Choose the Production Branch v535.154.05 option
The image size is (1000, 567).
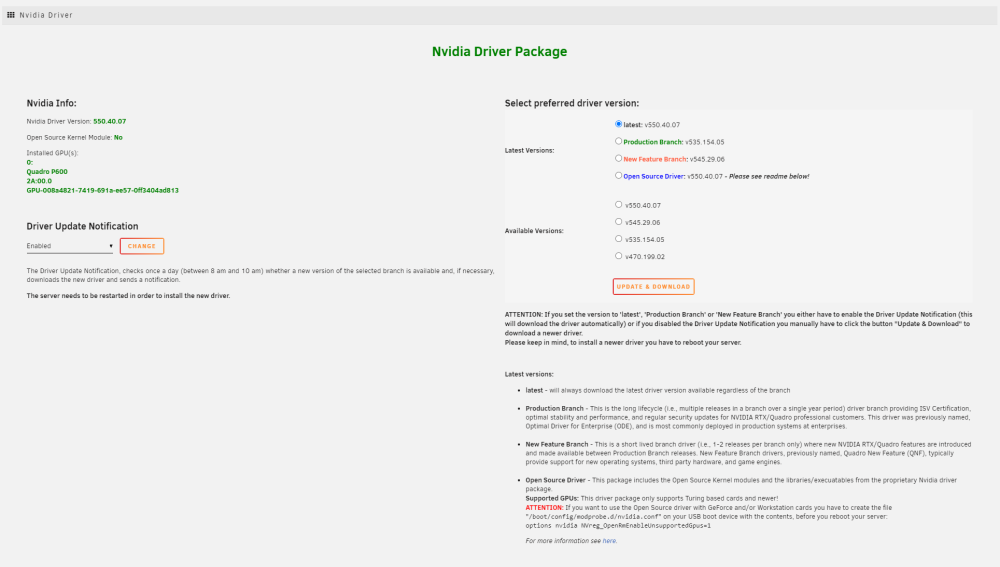618,141
